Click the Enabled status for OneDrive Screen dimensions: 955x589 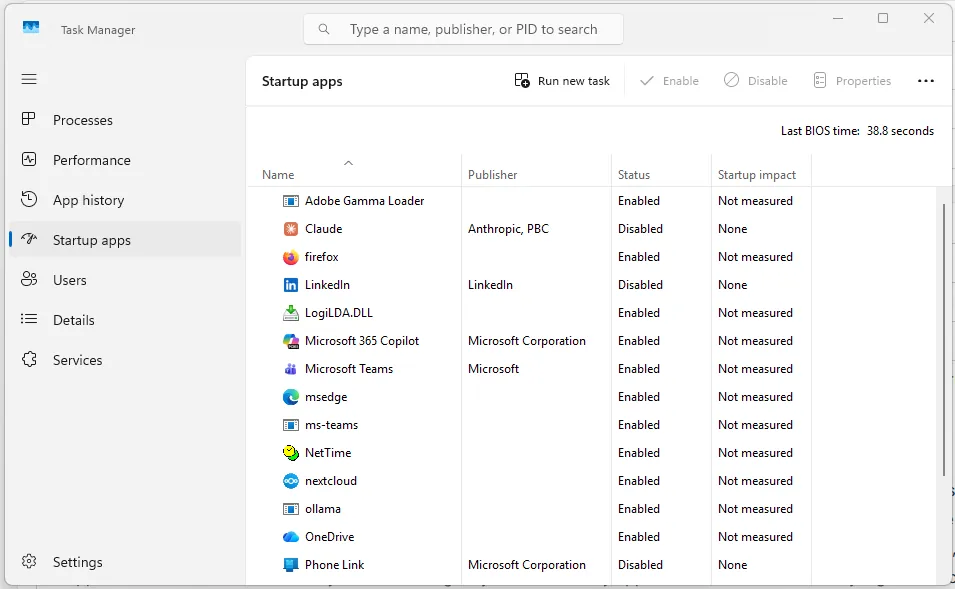tap(639, 537)
